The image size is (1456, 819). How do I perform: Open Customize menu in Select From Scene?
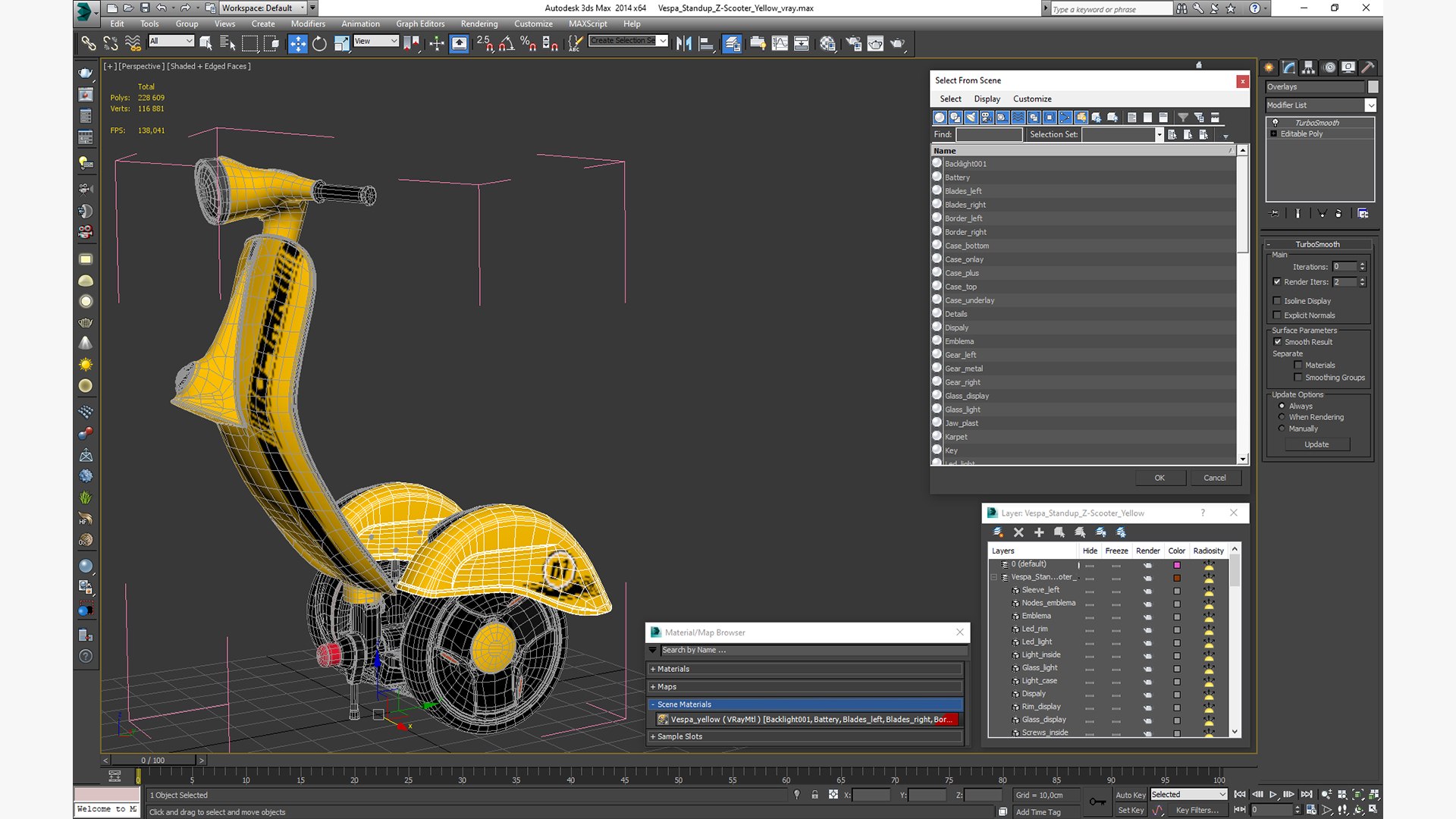[1032, 99]
